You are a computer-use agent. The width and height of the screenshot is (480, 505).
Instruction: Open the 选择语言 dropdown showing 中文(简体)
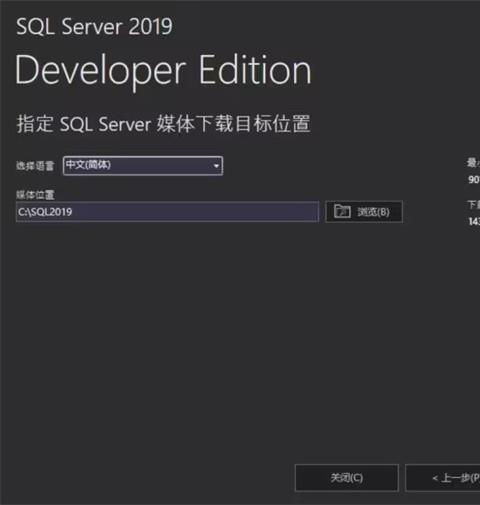[143, 165]
